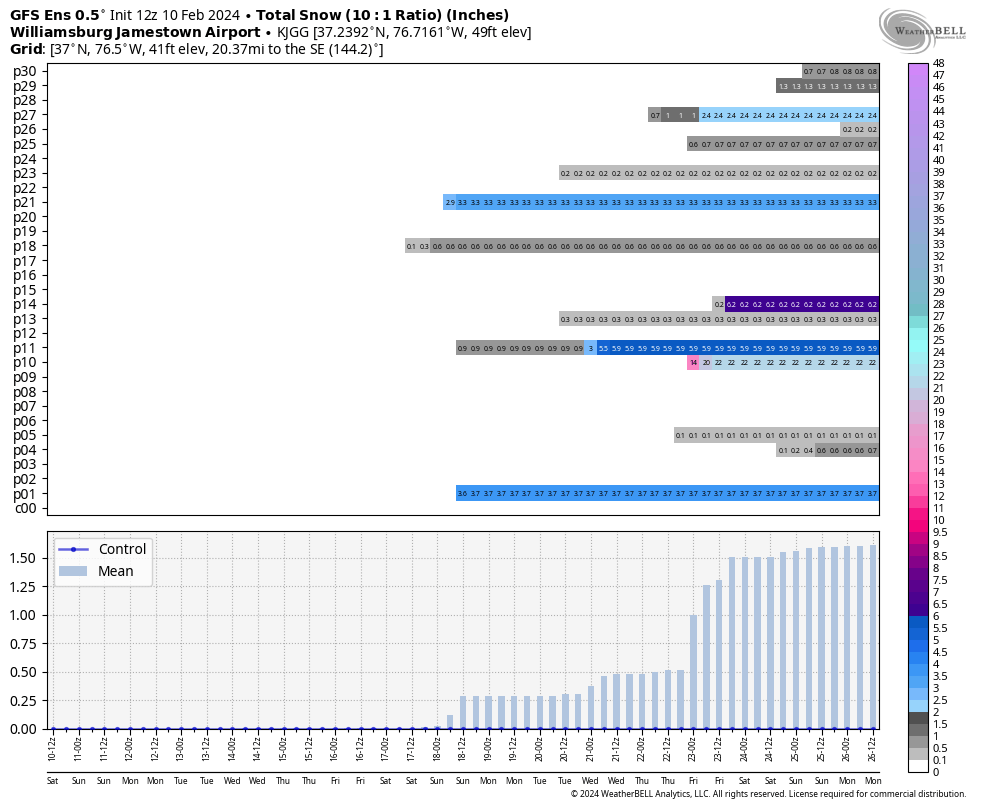The width and height of the screenshot is (984, 808).
Task: Click the 26-12z time axis label
Action: 873,746
